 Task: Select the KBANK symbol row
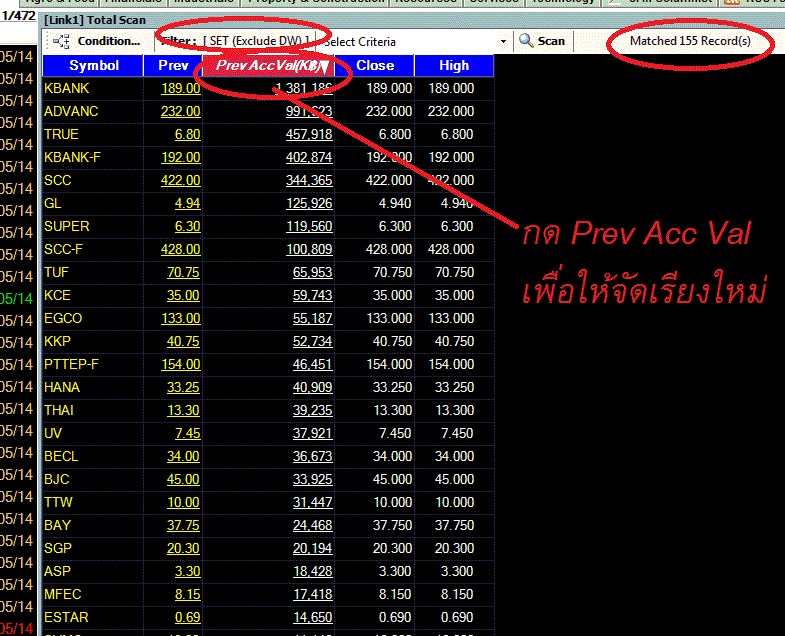pyautogui.click(x=67, y=89)
